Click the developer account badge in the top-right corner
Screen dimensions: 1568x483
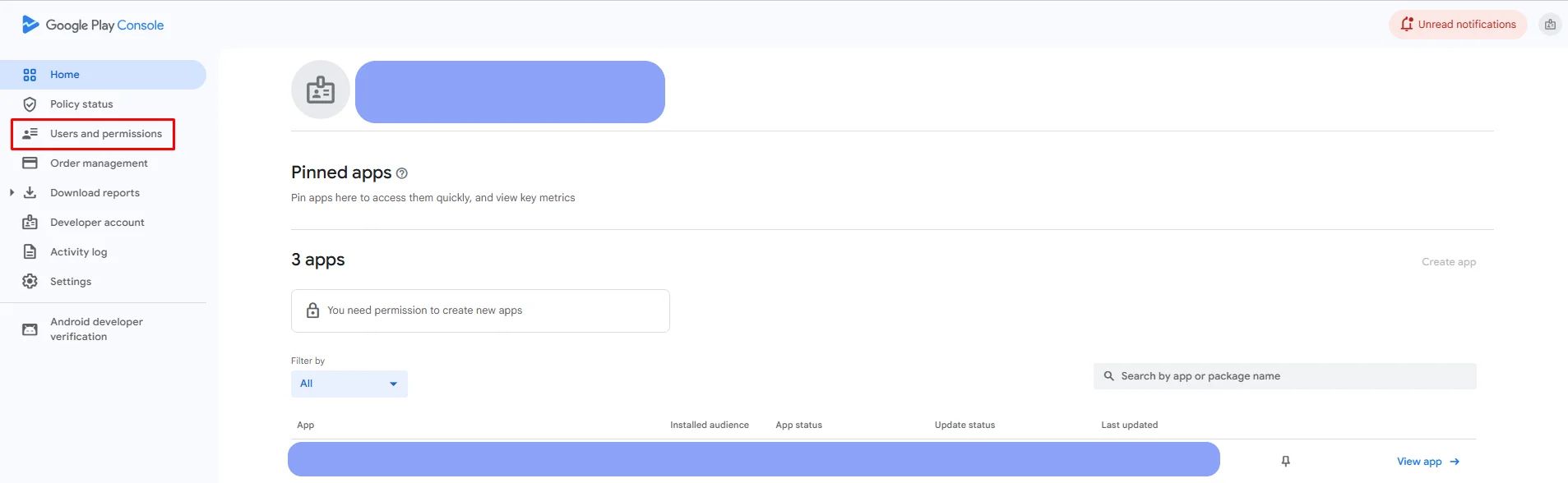click(1550, 25)
